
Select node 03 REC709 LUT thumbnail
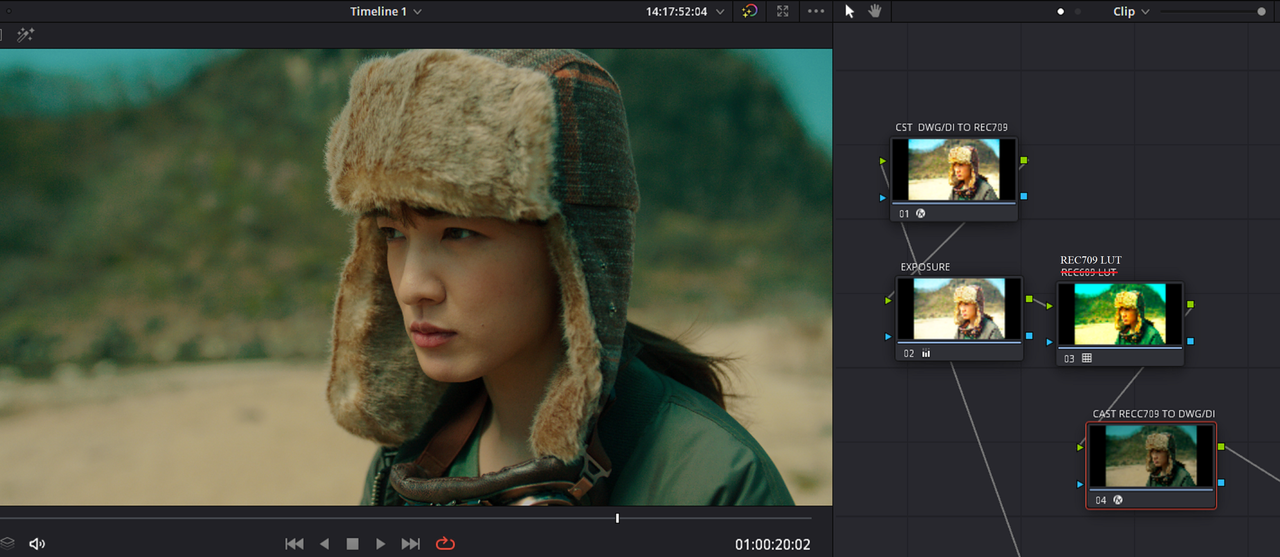[1119, 313]
